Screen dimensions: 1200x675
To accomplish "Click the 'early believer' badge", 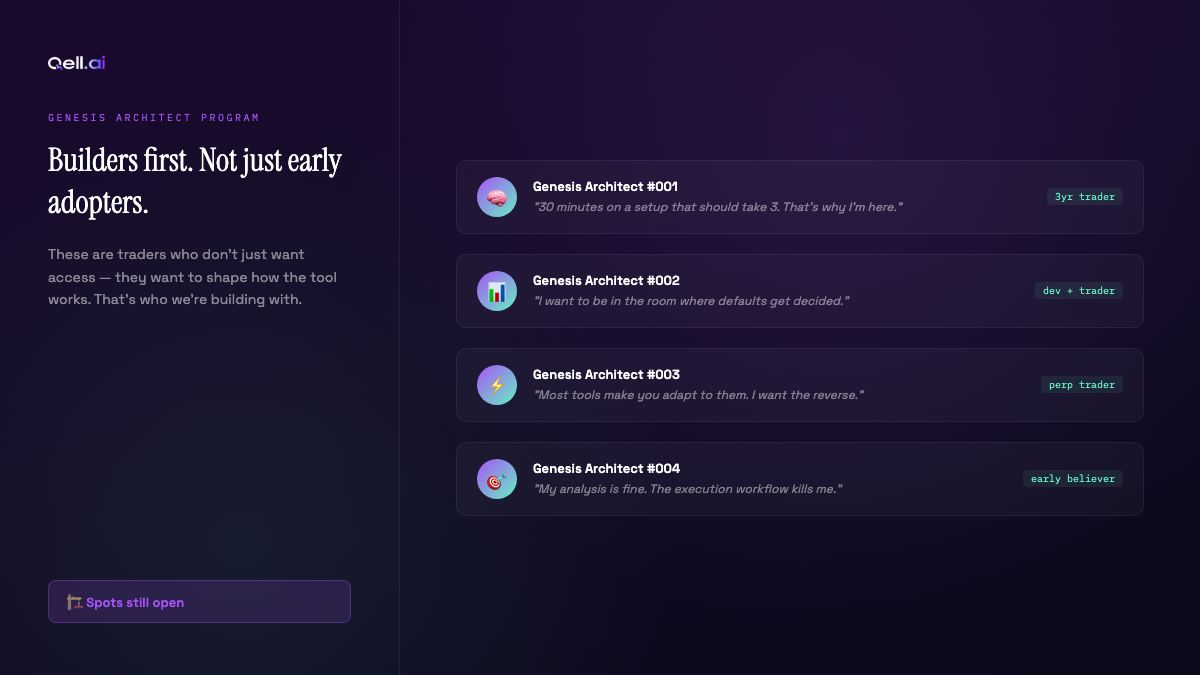I will (1072, 479).
